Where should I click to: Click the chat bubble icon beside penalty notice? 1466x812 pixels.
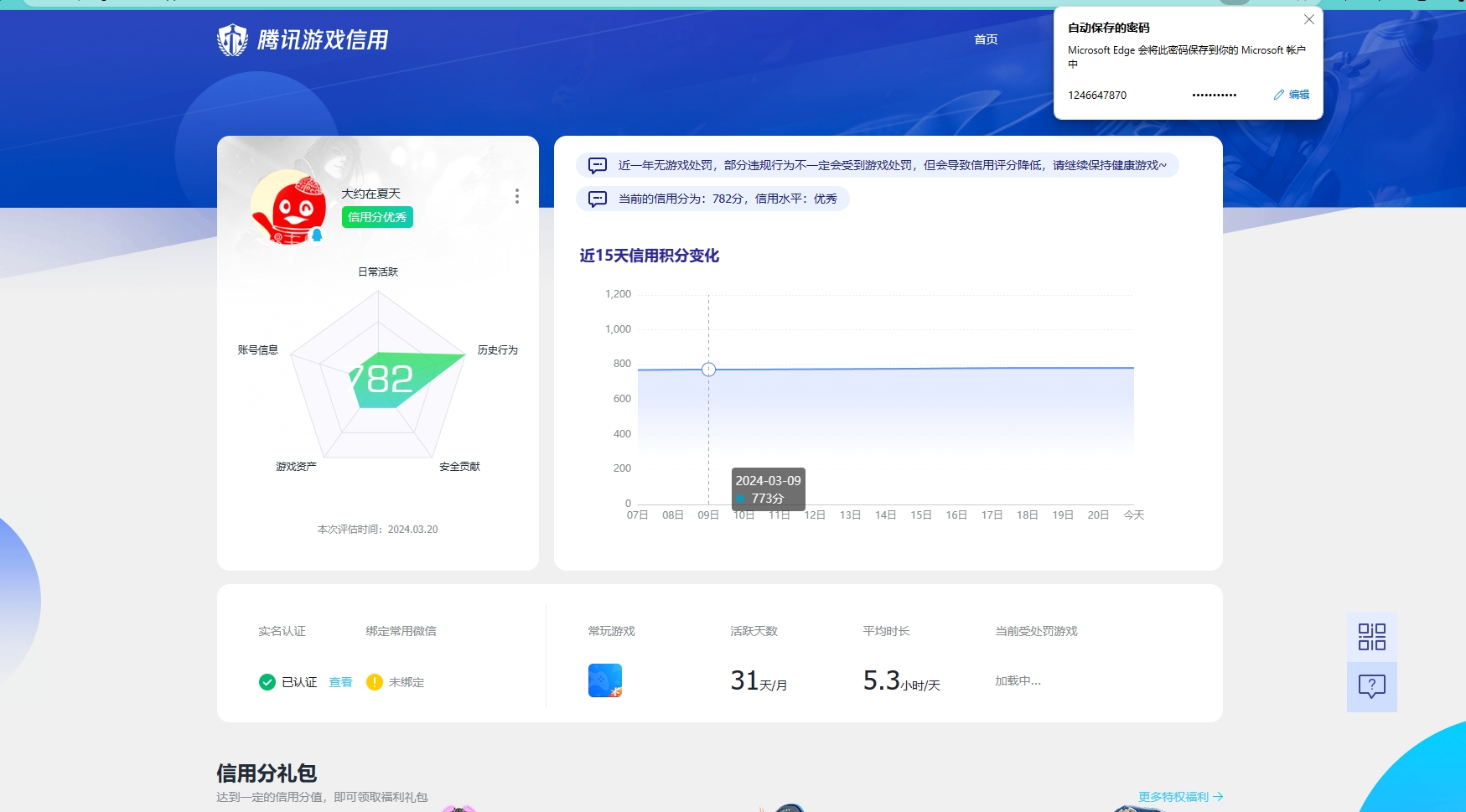coord(598,165)
